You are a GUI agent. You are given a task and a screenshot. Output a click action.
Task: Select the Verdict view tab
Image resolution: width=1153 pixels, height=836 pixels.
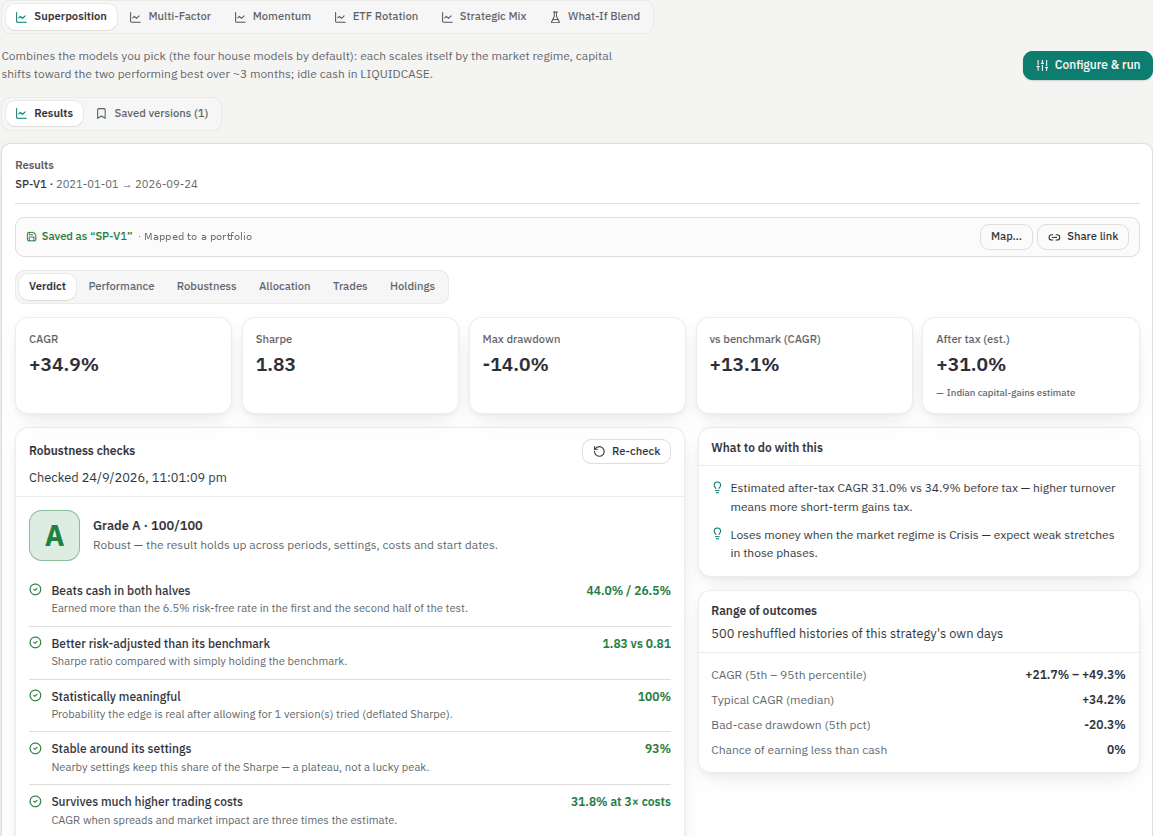point(47,287)
